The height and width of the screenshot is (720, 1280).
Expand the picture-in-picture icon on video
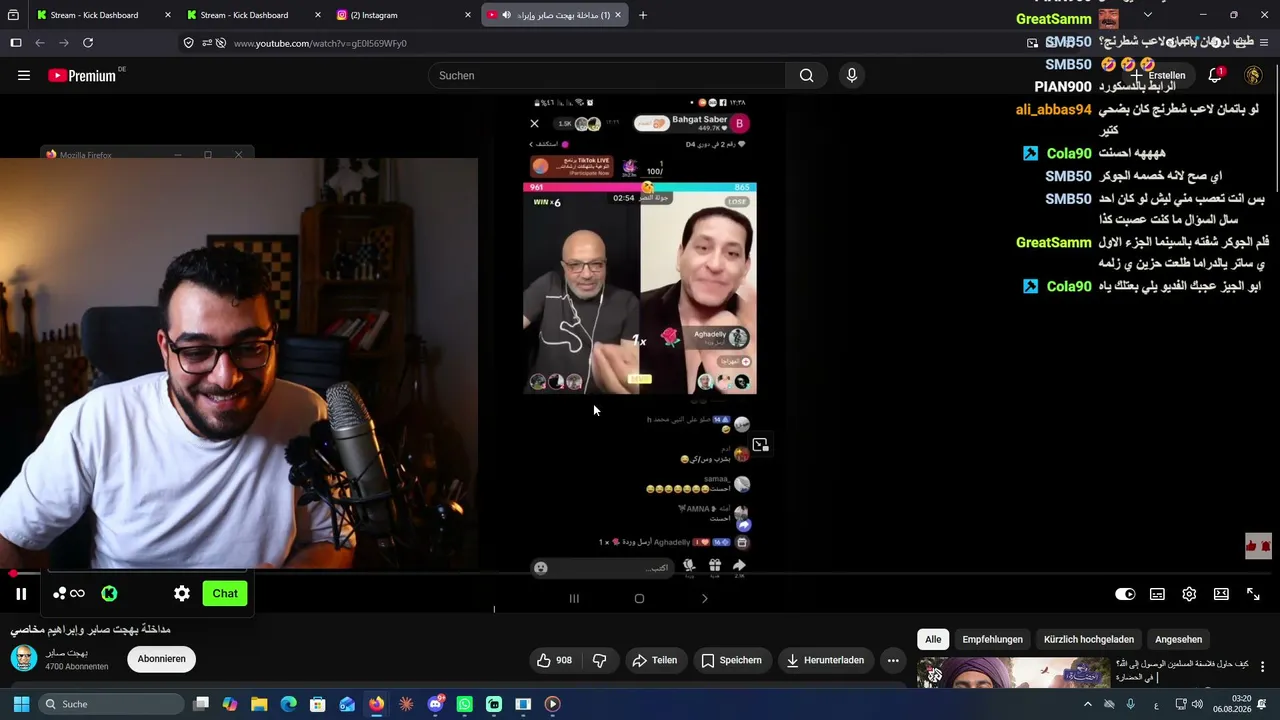point(760,445)
